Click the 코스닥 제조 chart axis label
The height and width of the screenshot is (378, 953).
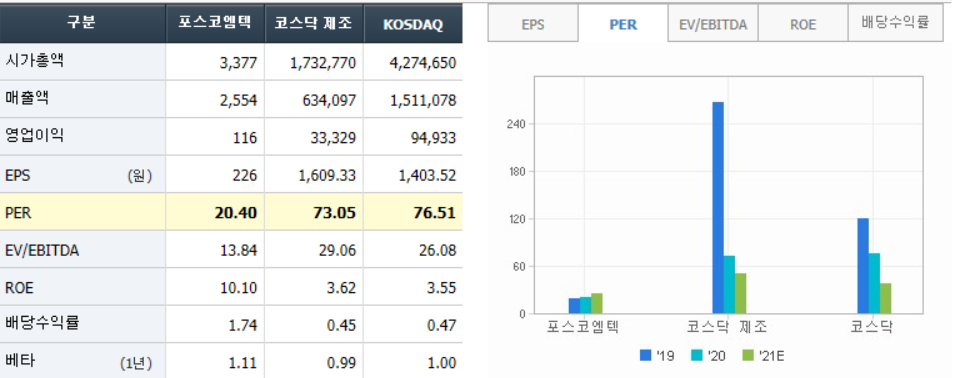point(726,327)
